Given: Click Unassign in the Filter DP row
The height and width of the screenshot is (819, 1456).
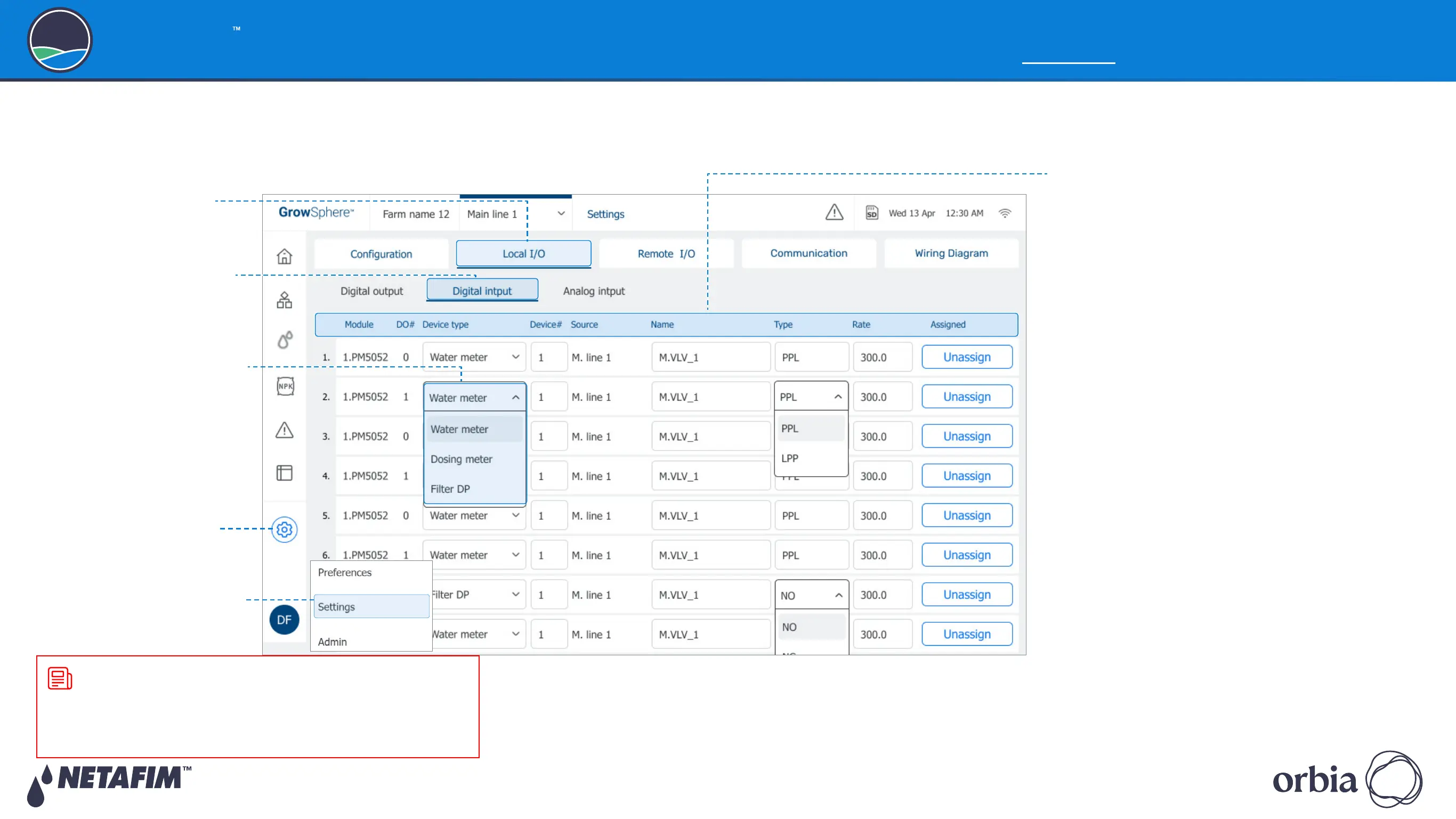Looking at the screenshot, I should tap(967, 595).
